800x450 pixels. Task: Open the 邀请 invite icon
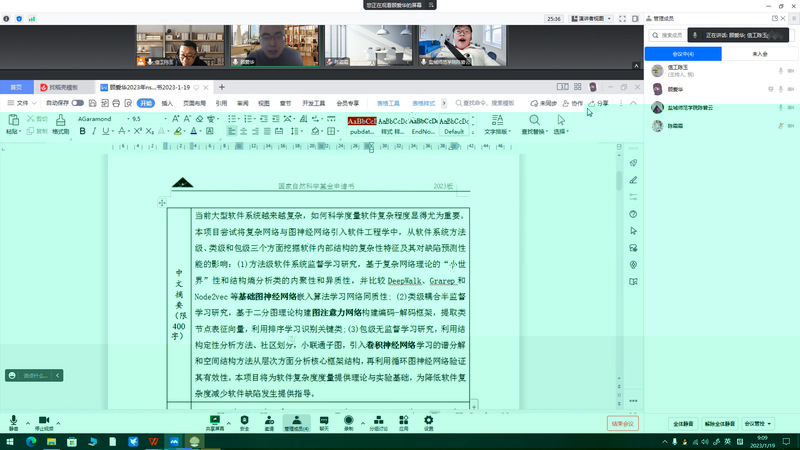[269, 421]
